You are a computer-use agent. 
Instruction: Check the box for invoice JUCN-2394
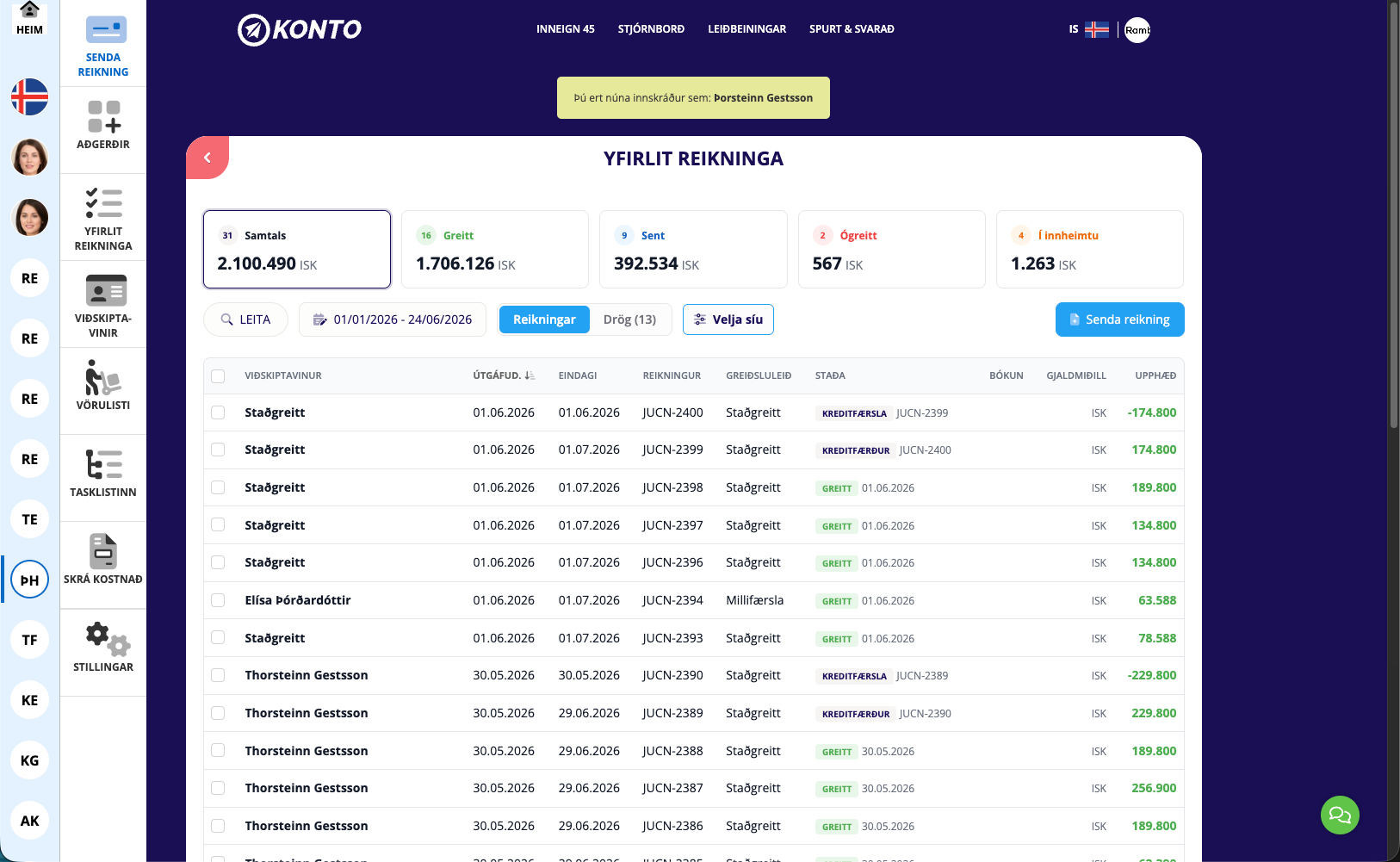218,600
